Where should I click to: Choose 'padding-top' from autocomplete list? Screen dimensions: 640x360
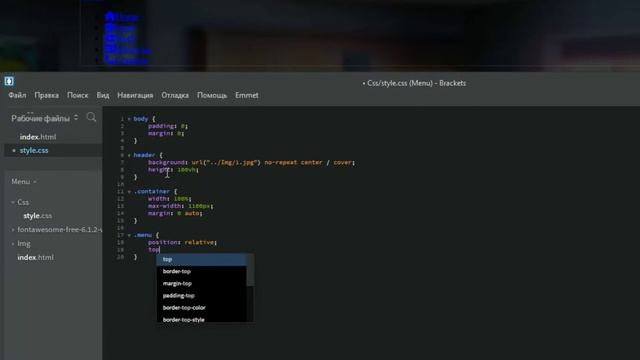[x=202, y=296]
